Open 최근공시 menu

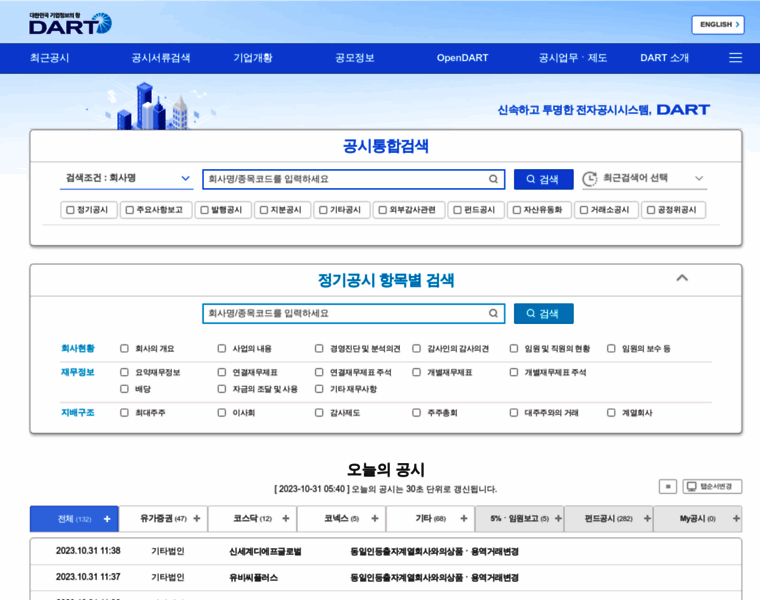[x=49, y=58]
